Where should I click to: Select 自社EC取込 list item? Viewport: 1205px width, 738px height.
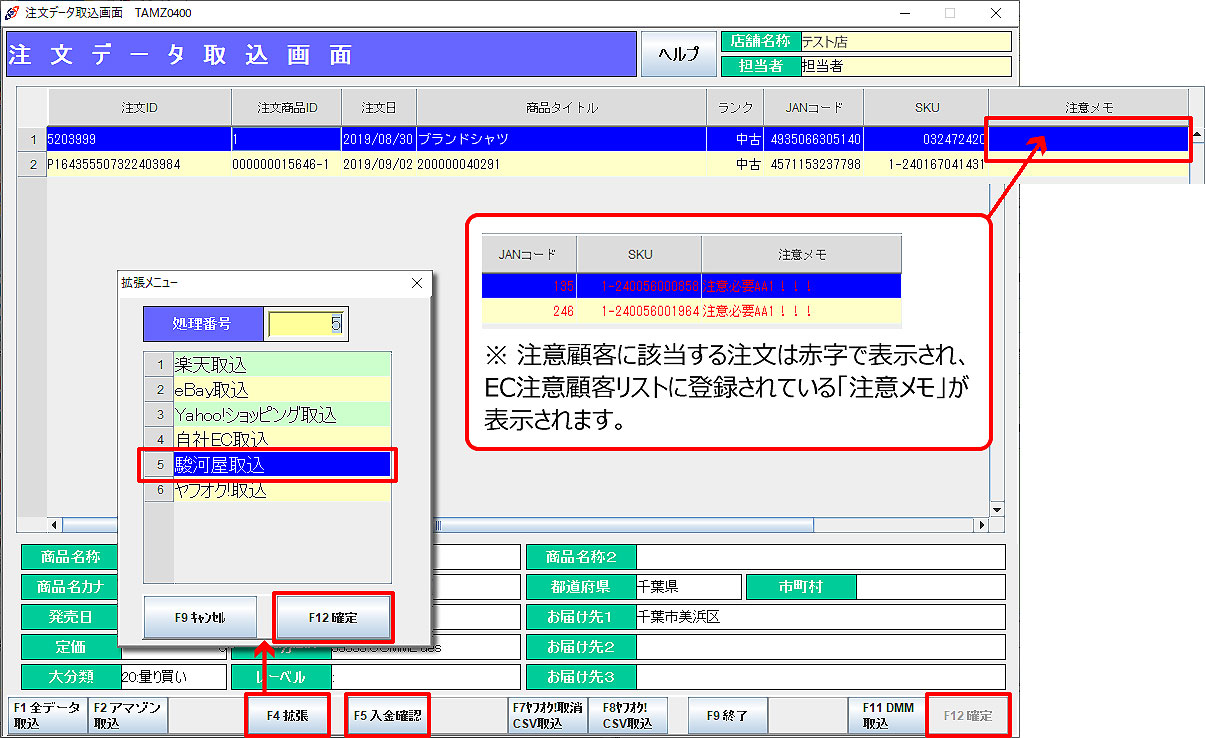(x=281, y=439)
